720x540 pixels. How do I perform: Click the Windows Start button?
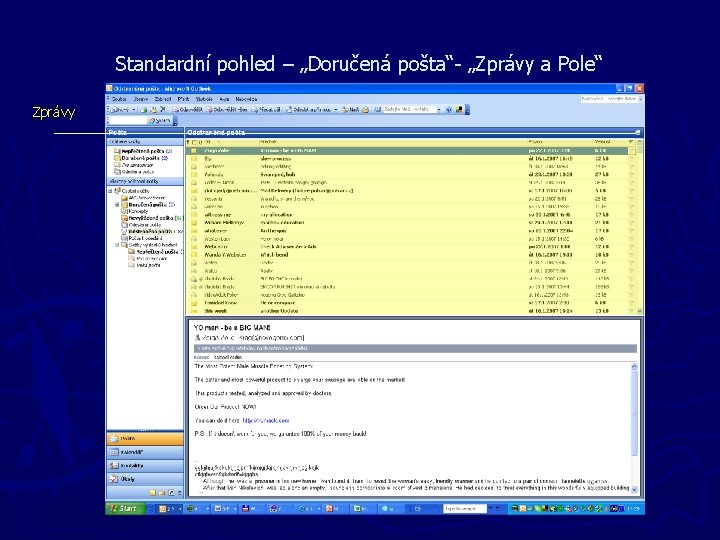point(125,508)
